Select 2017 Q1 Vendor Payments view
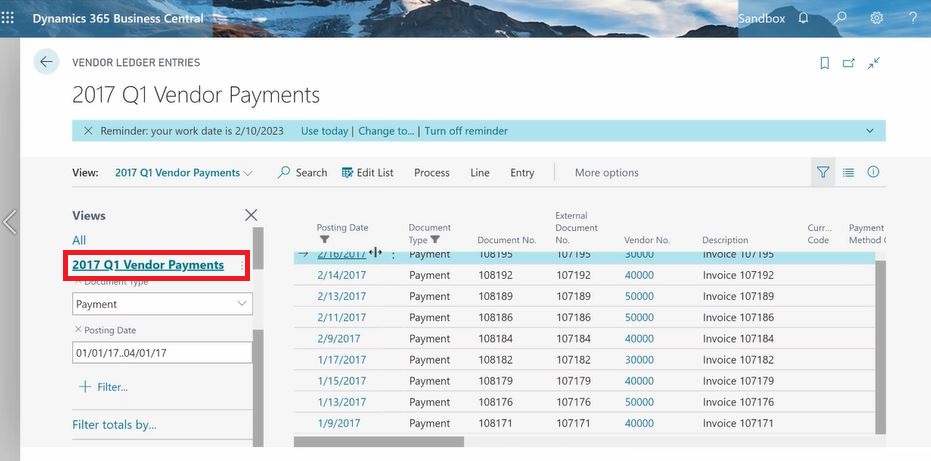The image size is (931, 461). tap(148, 265)
